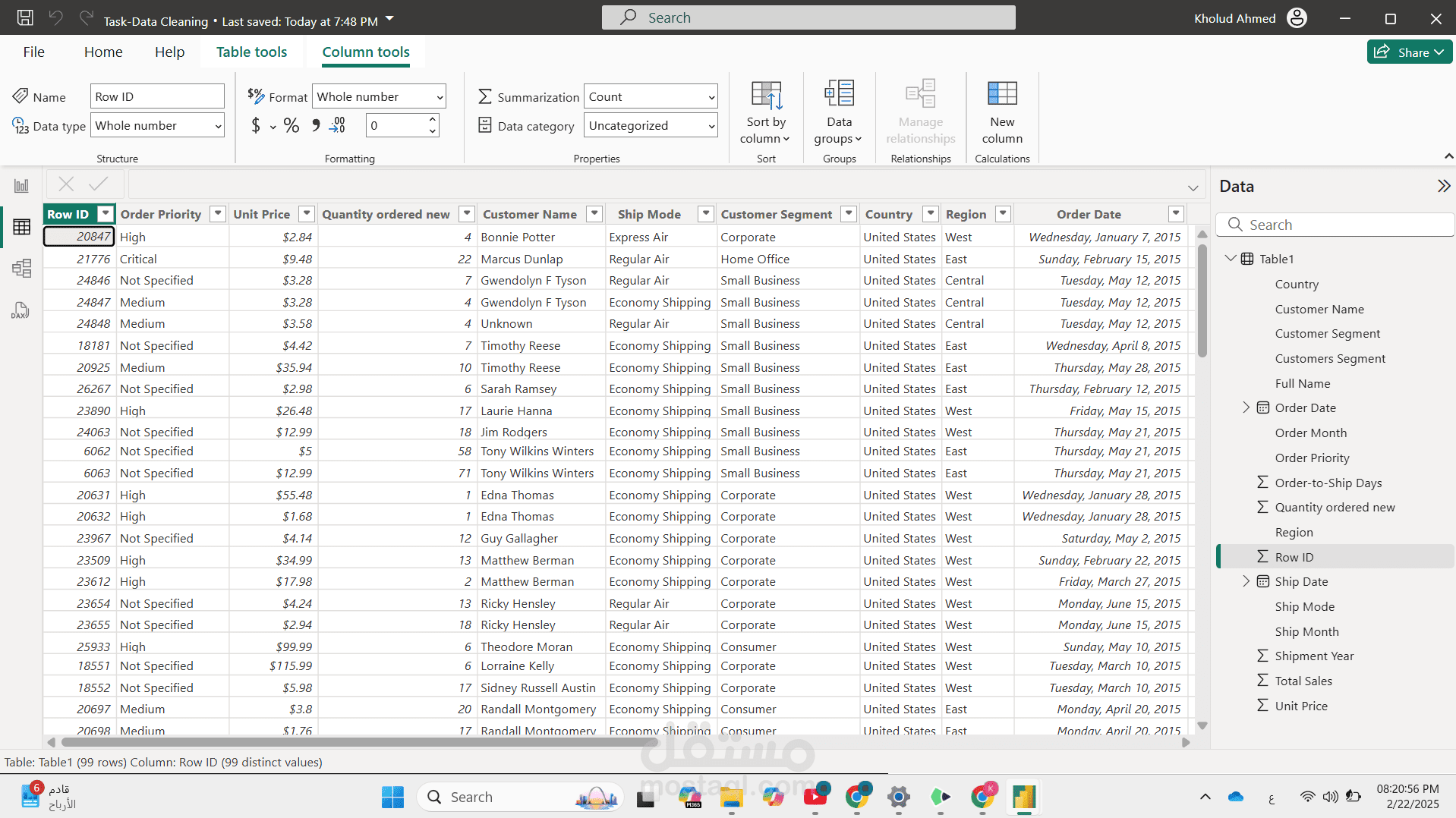Click the Undo arrow icon
The image size is (1456, 818).
[56, 17]
